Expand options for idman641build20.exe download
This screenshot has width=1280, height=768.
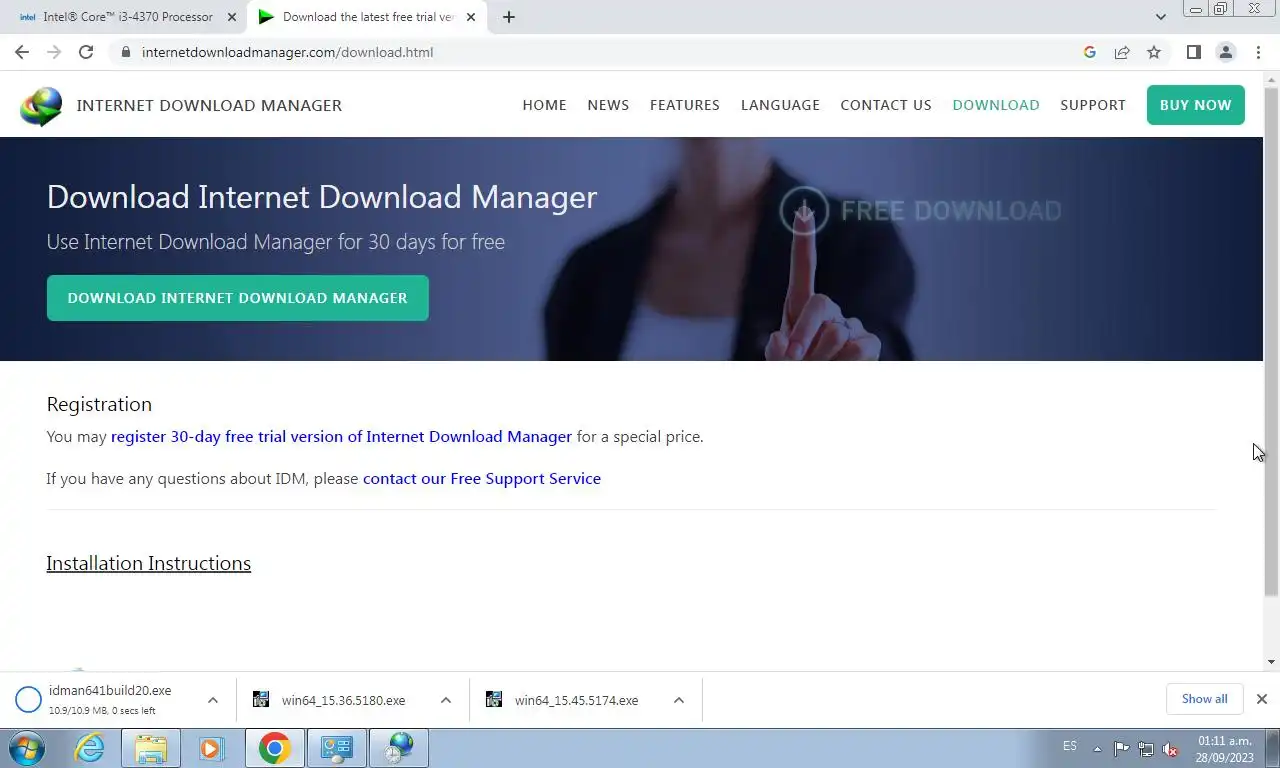pyautogui.click(x=213, y=700)
